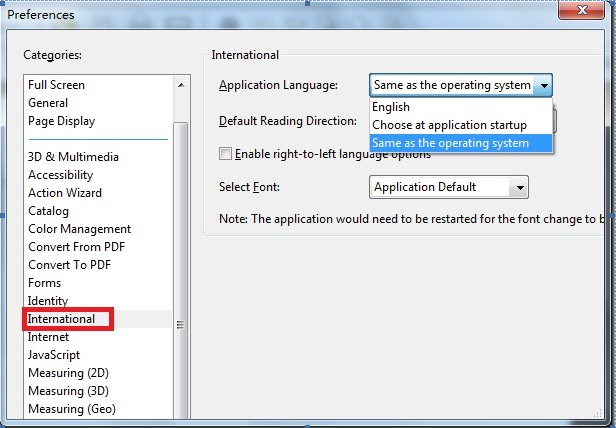Open Catalog category
The image size is (616, 428).
(x=48, y=211)
